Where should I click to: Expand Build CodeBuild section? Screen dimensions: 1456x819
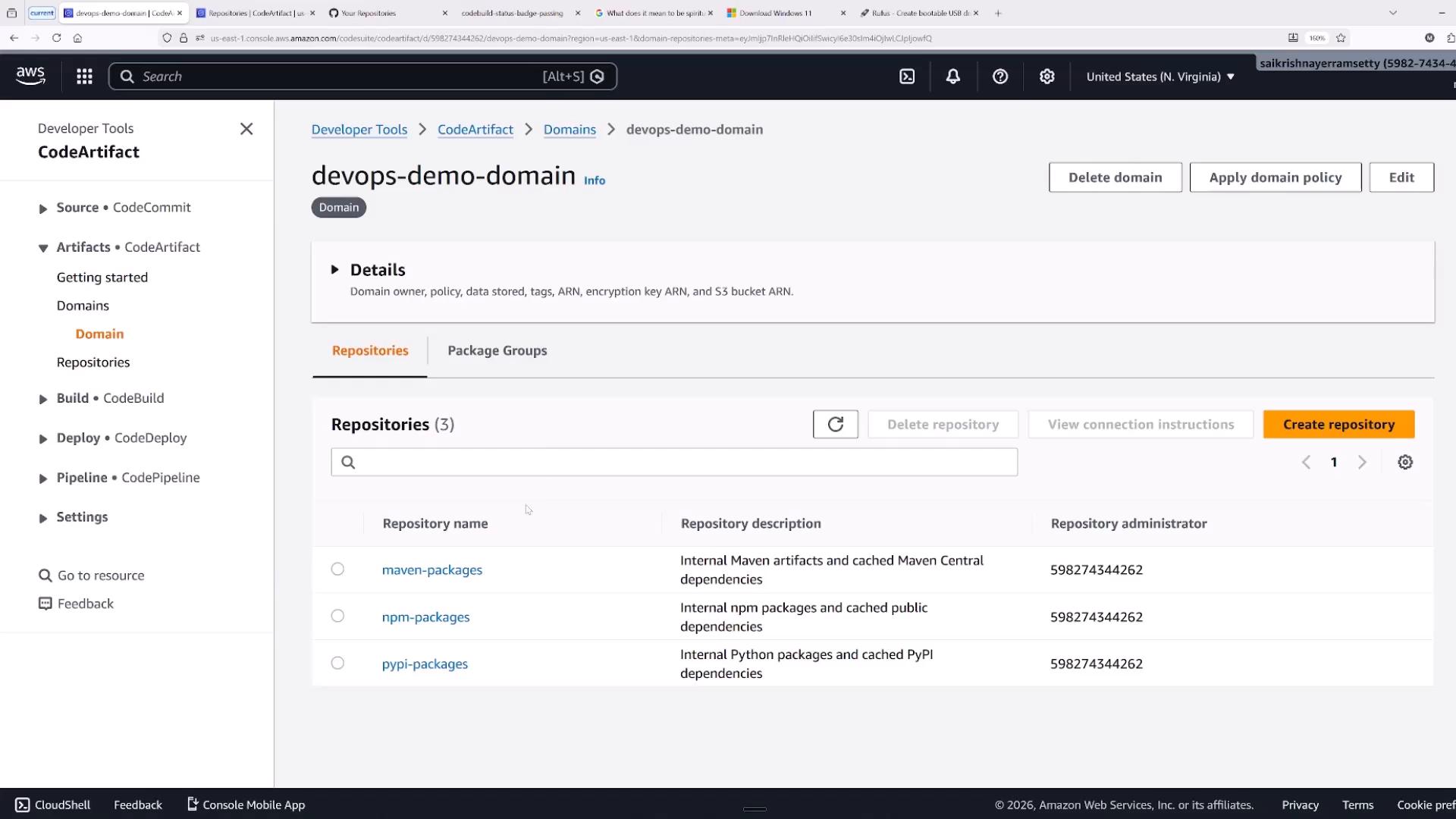point(43,399)
